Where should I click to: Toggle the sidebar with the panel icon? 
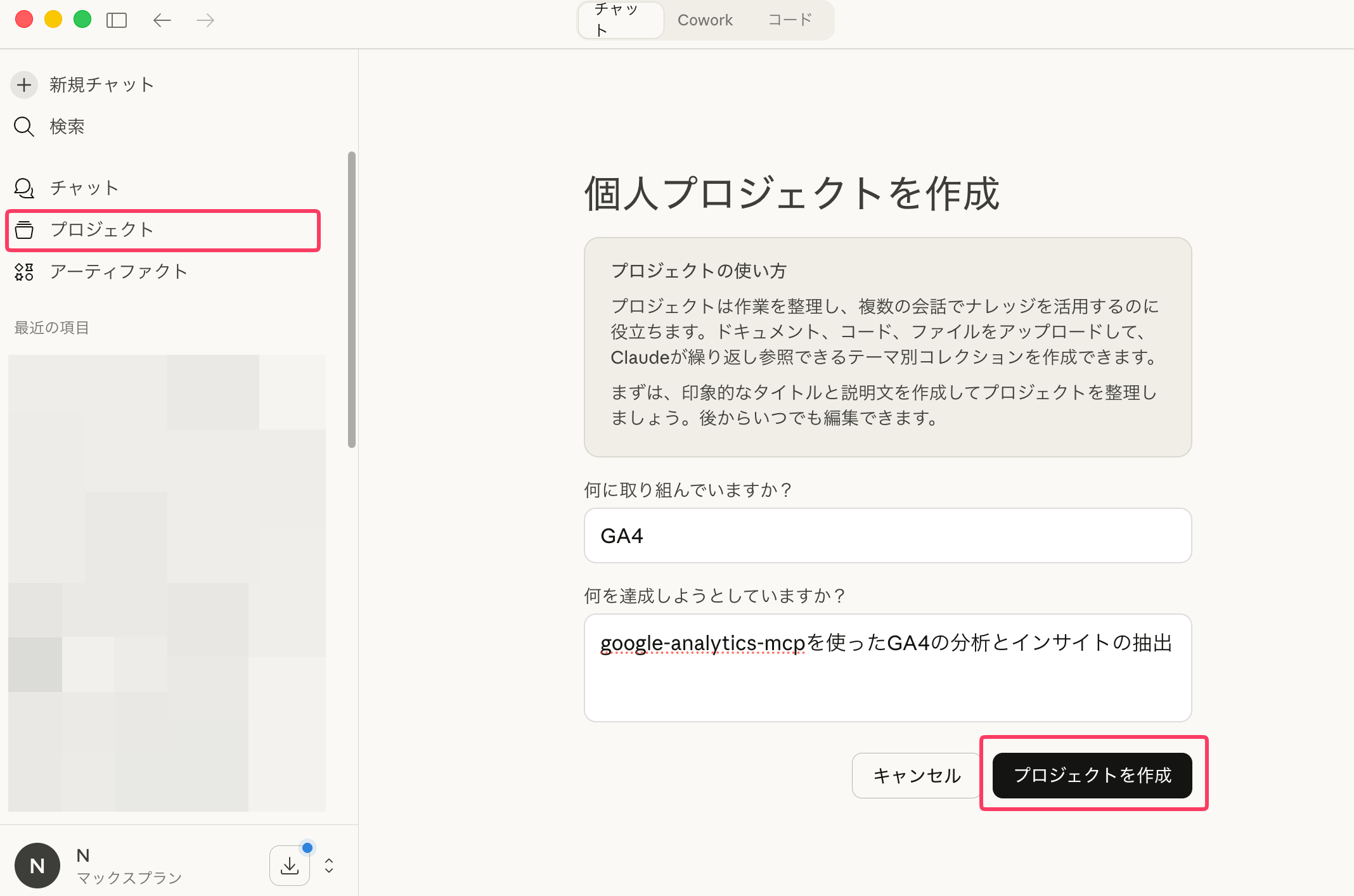(117, 20)
